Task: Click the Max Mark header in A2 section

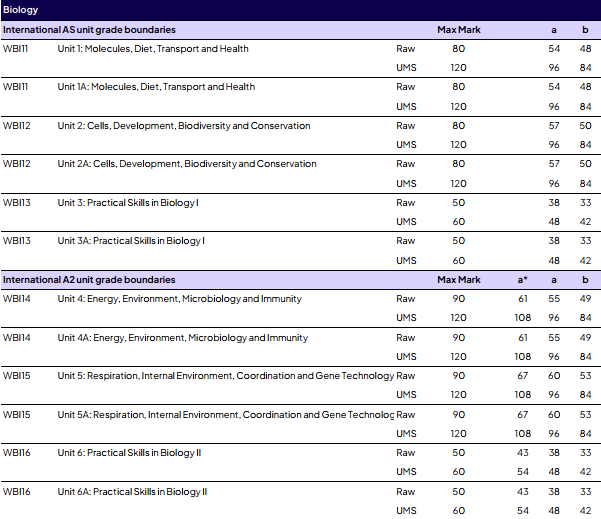Action: click(x=459, y=280)
